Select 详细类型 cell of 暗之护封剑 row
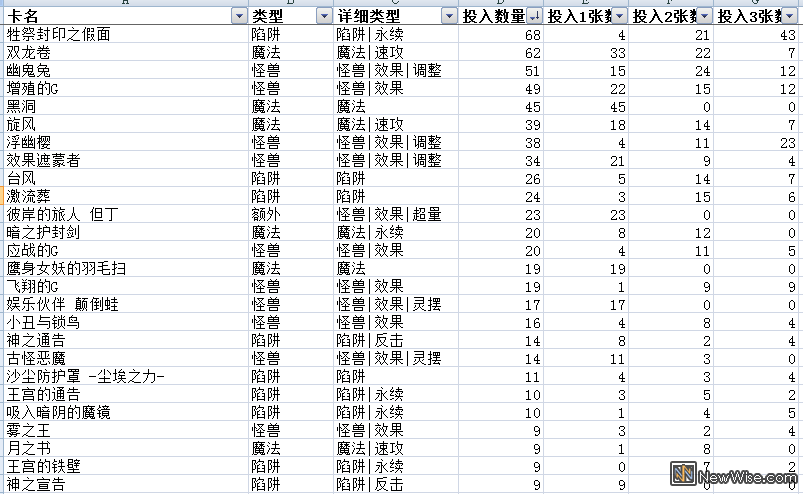Screen dimensions: 803x494 pos(395,232)
